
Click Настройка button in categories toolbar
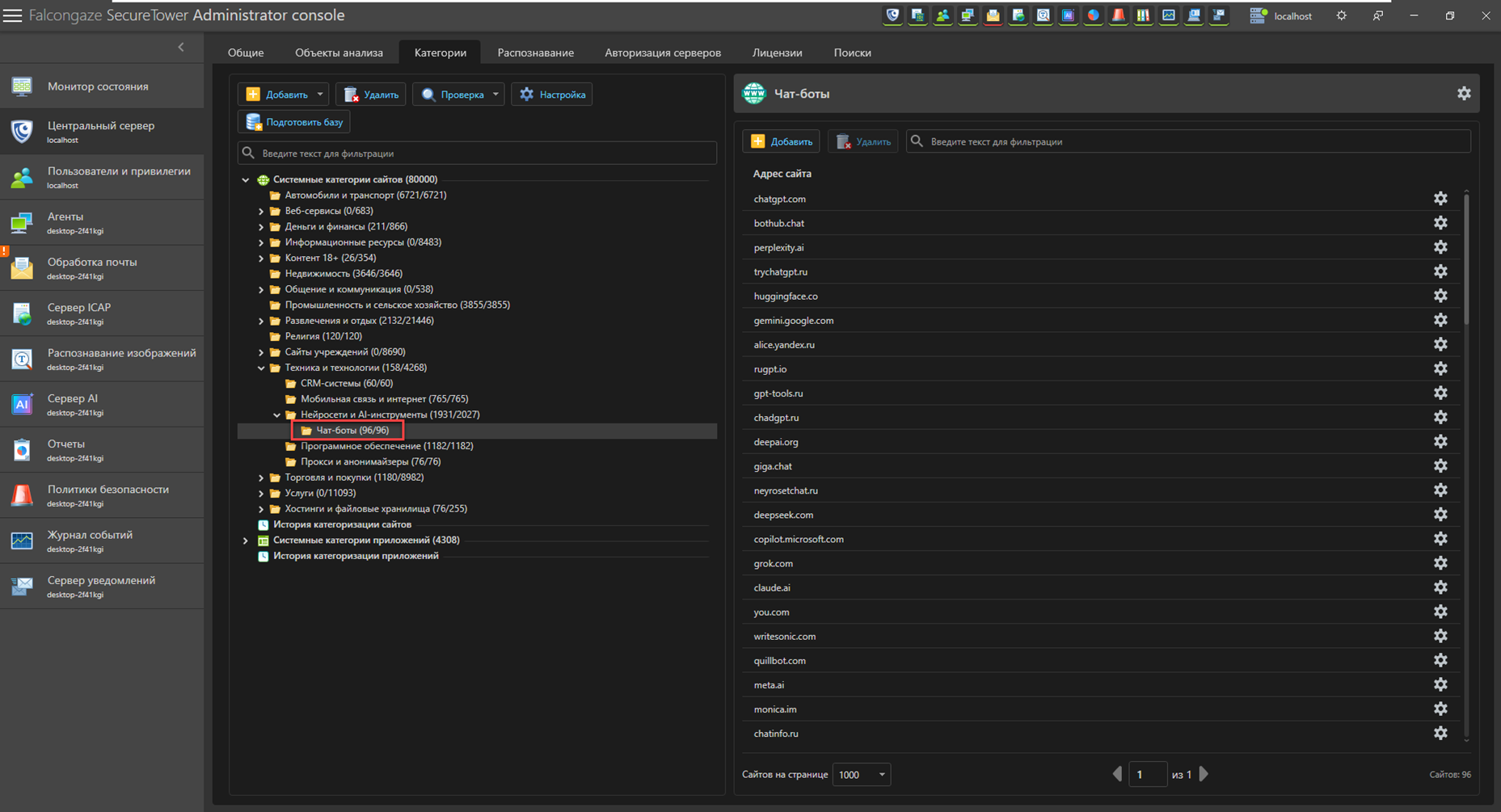(552, 95)
